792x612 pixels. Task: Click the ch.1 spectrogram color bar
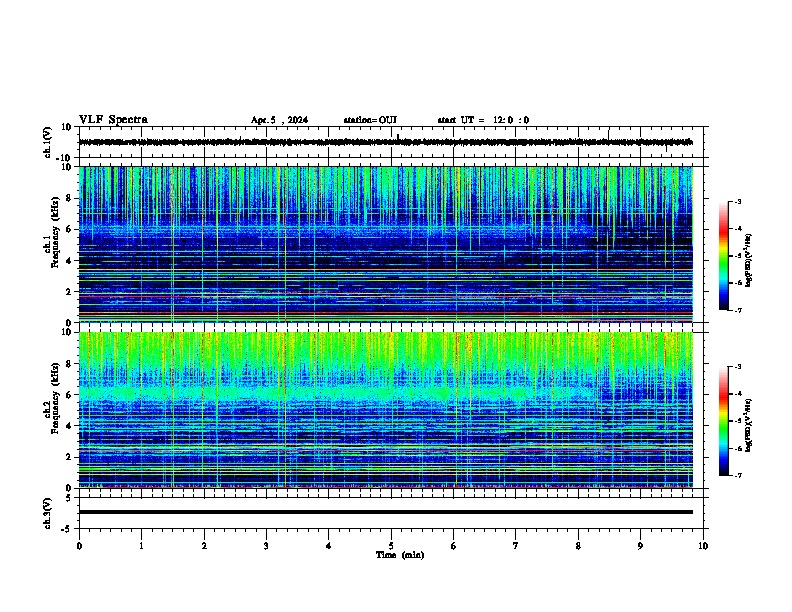(x=723, y=256)
